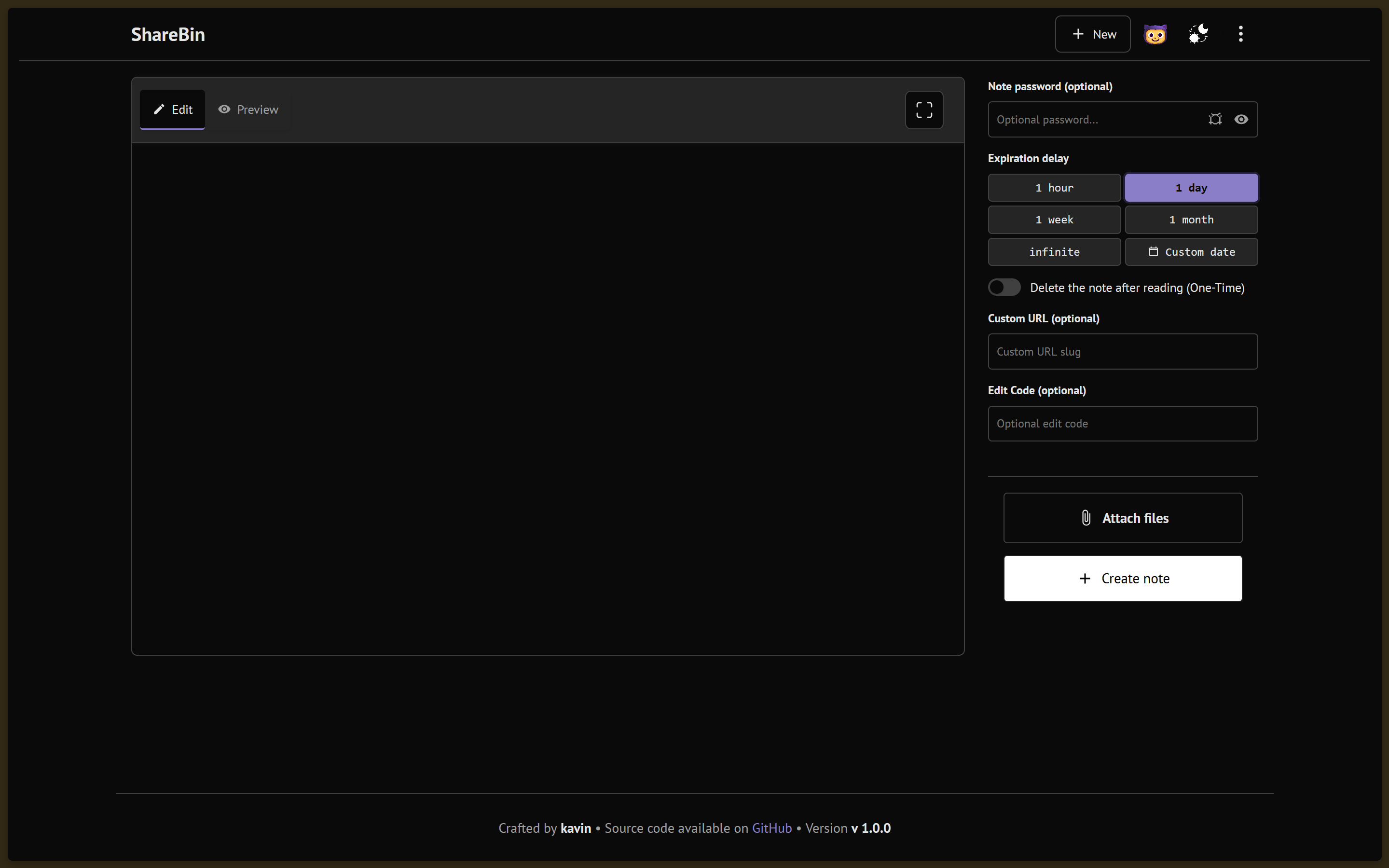The image size is (1389, 868).
Task: Open the cat avatar icon in header
Action: (x=1155, y=34)
